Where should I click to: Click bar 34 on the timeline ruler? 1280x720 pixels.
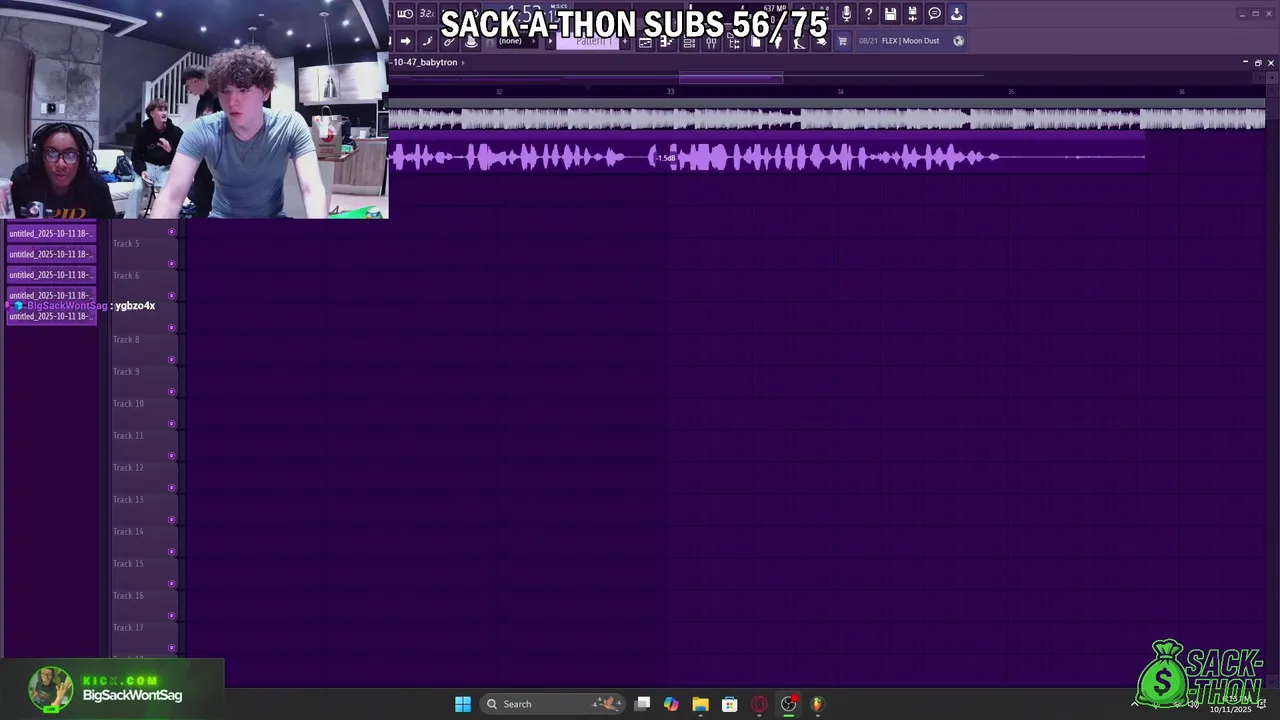840,91
